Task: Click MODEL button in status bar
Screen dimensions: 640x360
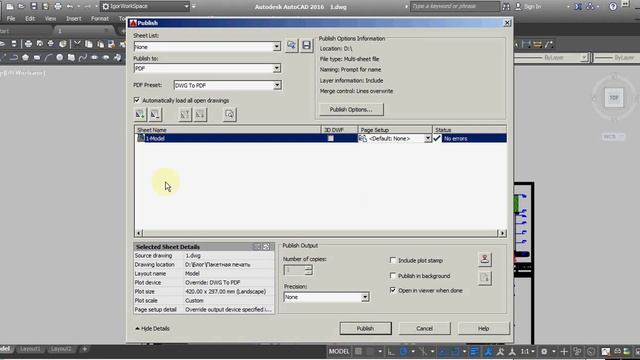Action: click(339, 351)
